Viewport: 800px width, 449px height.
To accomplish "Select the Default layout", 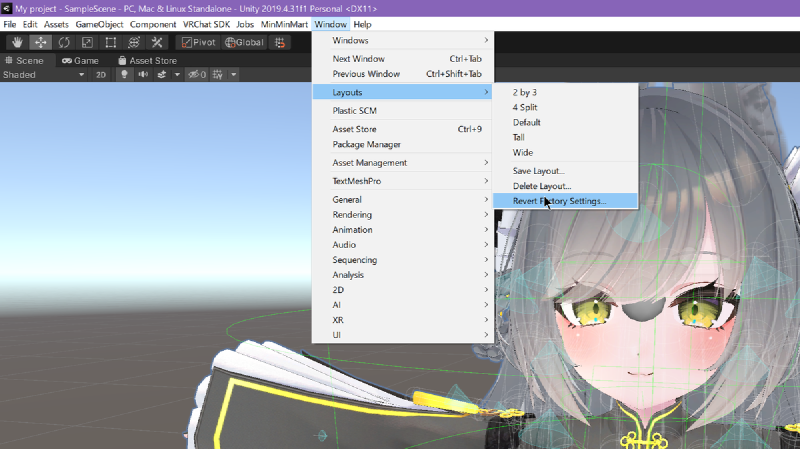I will [565, 122].
